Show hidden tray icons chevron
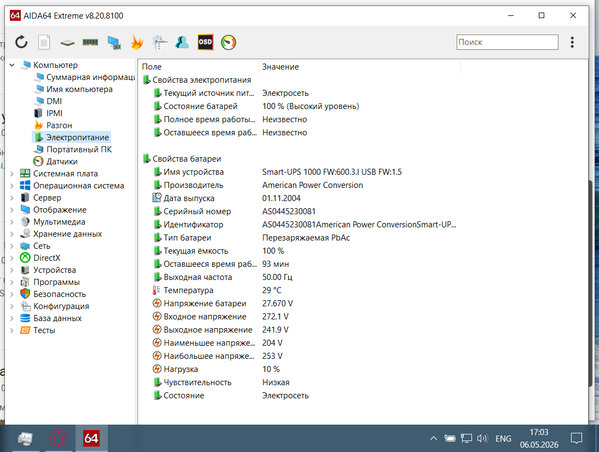This screenshot has width=599, height=452. click(x=433, y=438)
